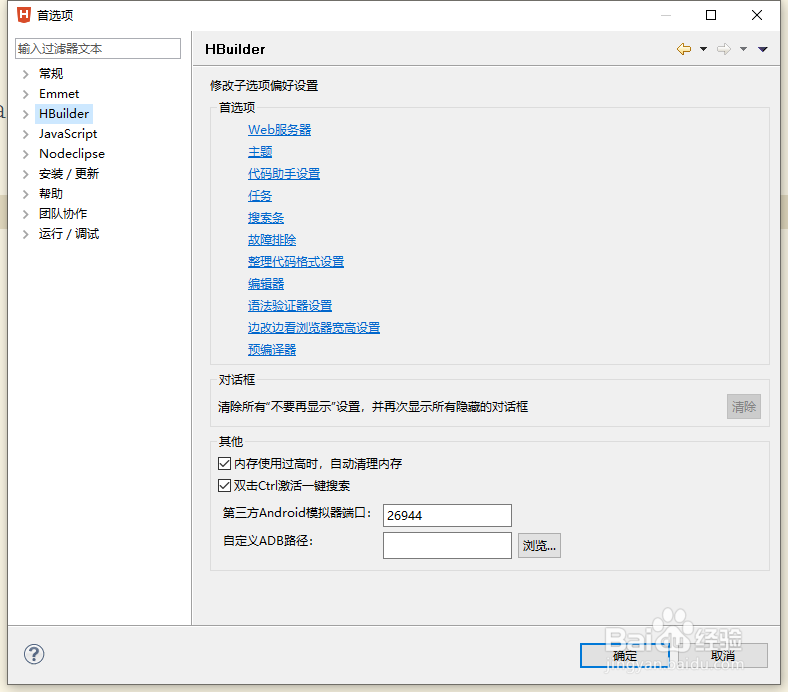Select 安装 / 更新 in the tree
The image size is (788, 692).
click(69, 174)
